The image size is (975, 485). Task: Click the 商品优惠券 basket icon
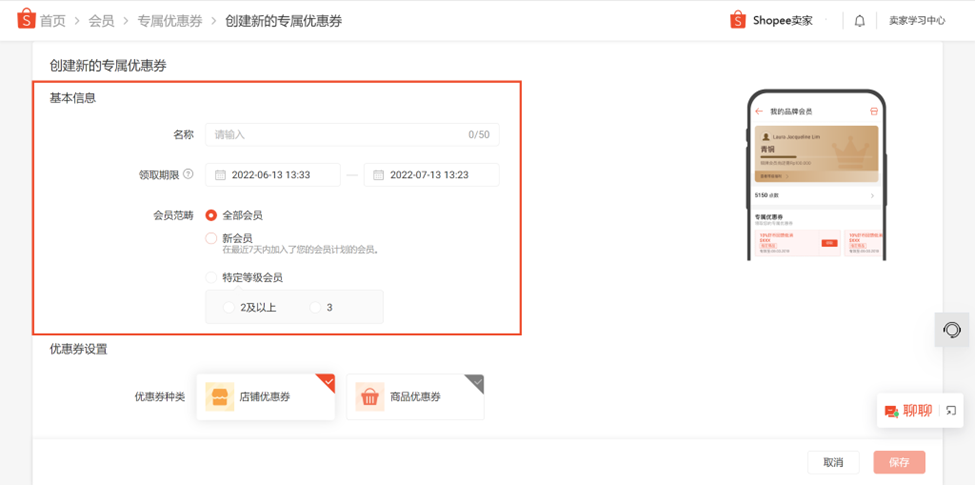[370, 397]
